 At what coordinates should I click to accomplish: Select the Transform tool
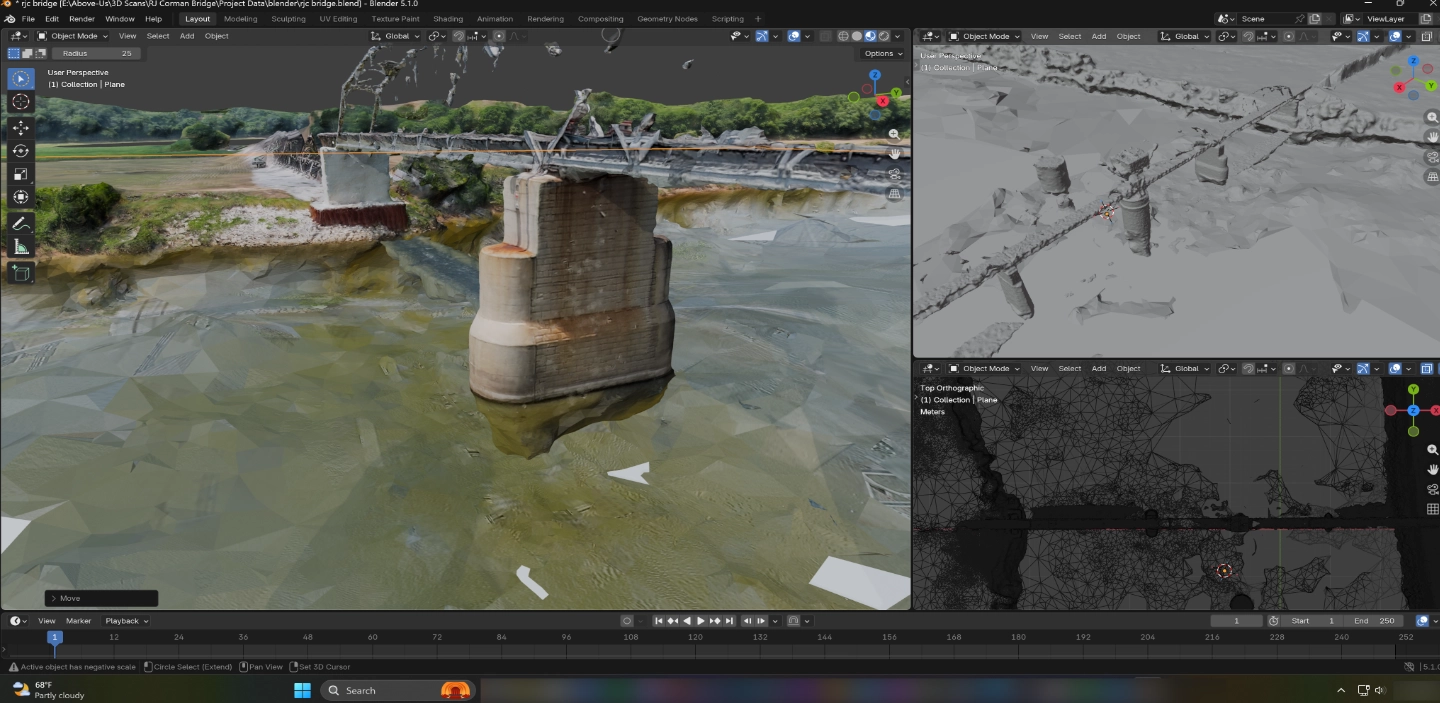click(x=20, y=197)
